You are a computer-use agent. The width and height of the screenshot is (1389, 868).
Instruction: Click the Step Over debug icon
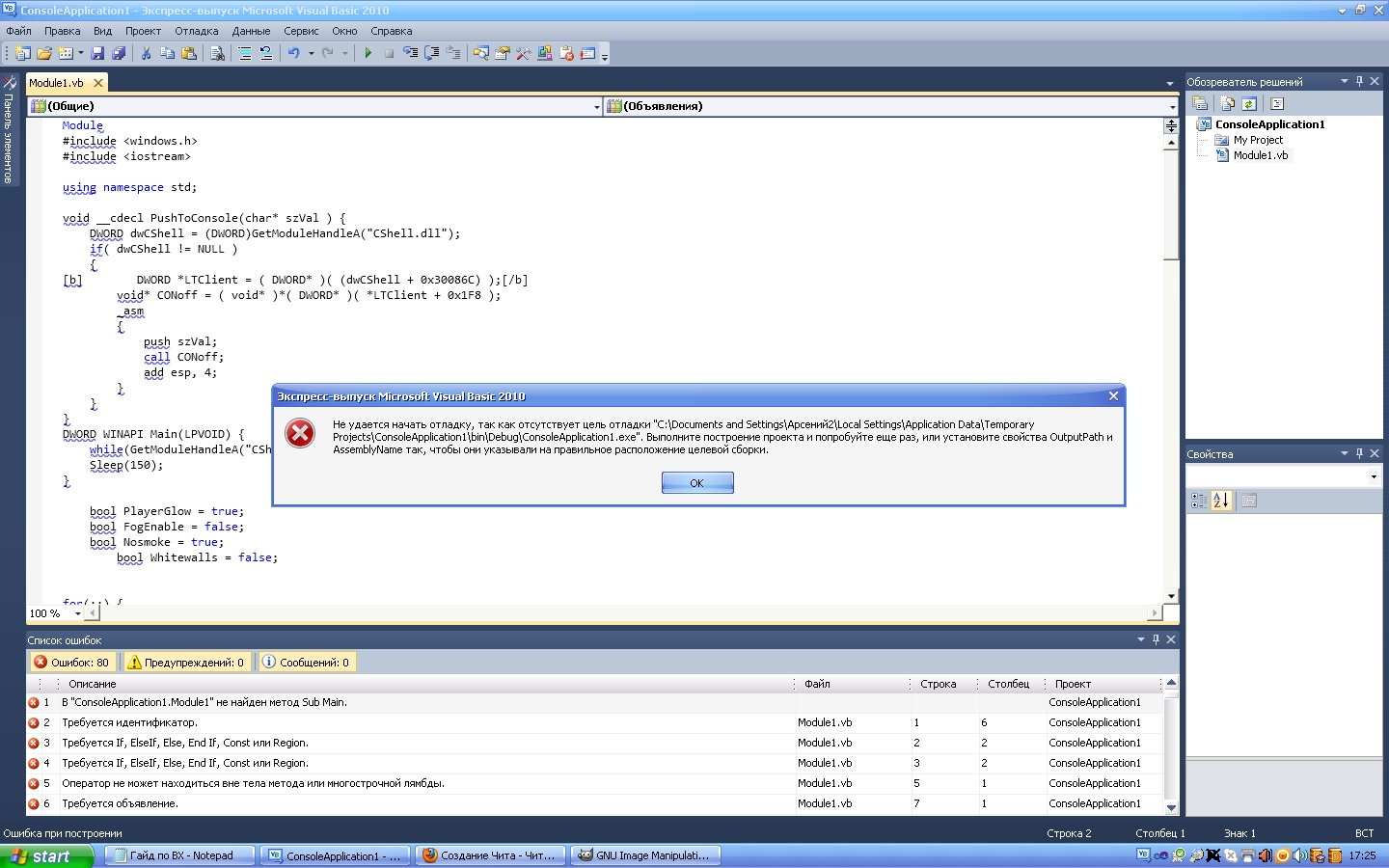(431, 54)
